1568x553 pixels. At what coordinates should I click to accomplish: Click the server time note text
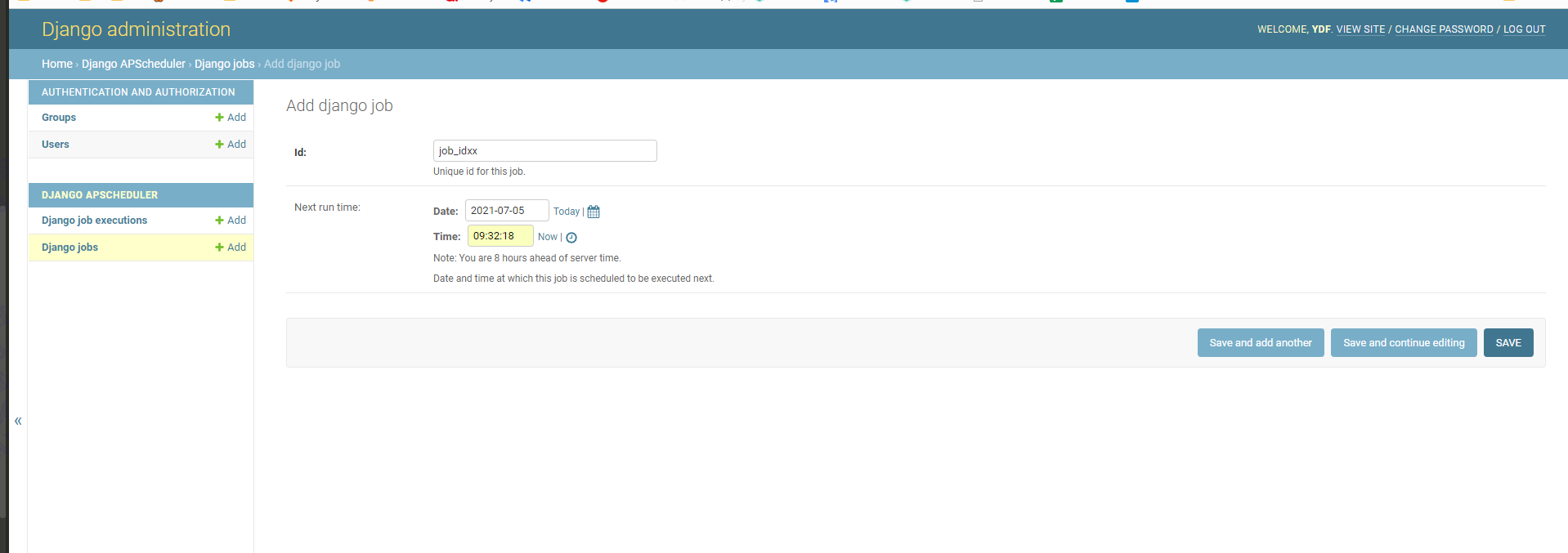[527, 258]
